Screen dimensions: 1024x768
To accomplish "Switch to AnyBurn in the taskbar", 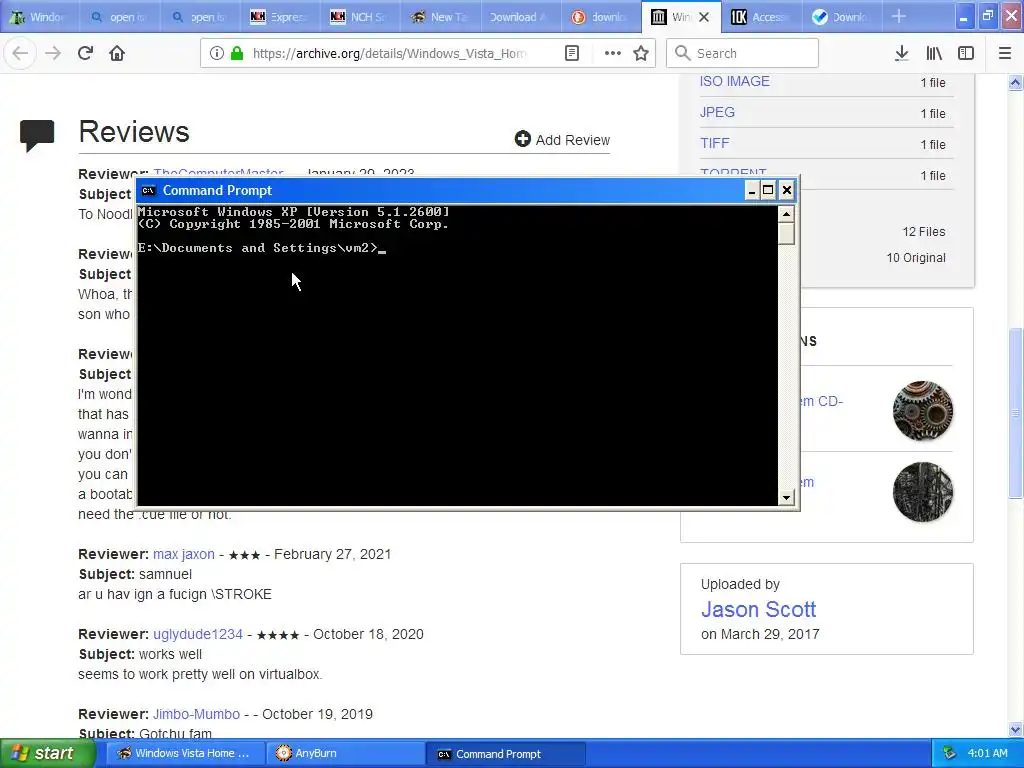I will click(x=345, y=753).
